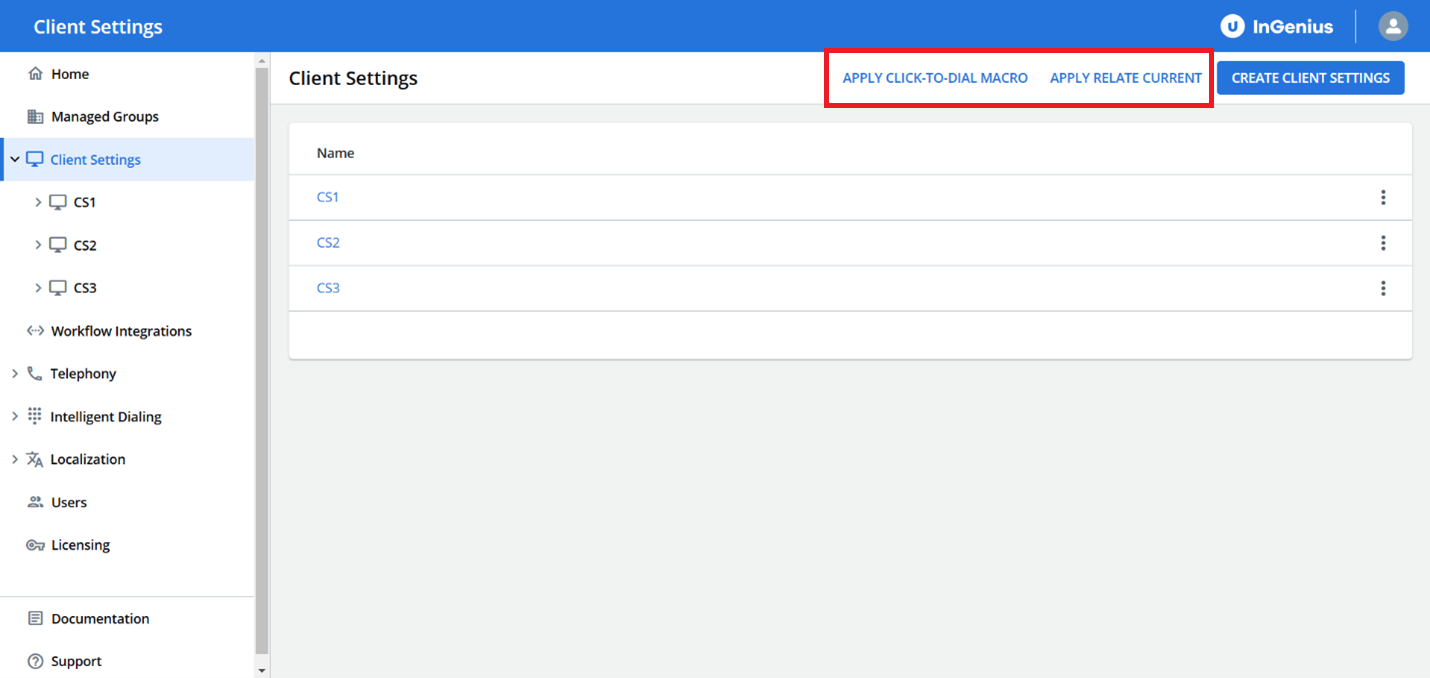Image resolution: width=1430 pixels, height=678 pixels.
Task: Click Apply Click-to-Dial Macro
Action: [935, 78]
